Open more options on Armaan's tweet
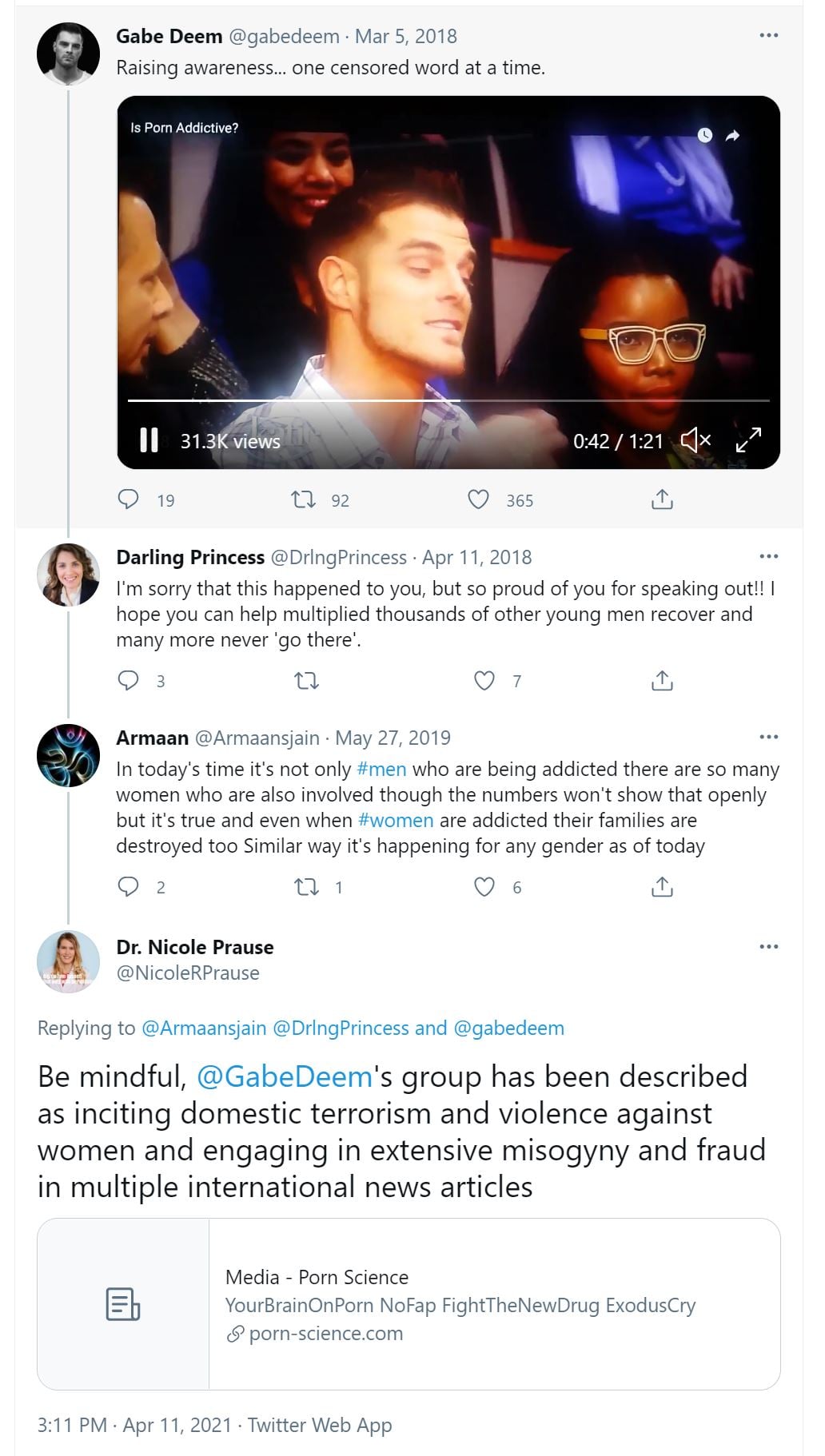This screenshot has width=825, height=1456. pyautogui.click(x=768, y=738)
